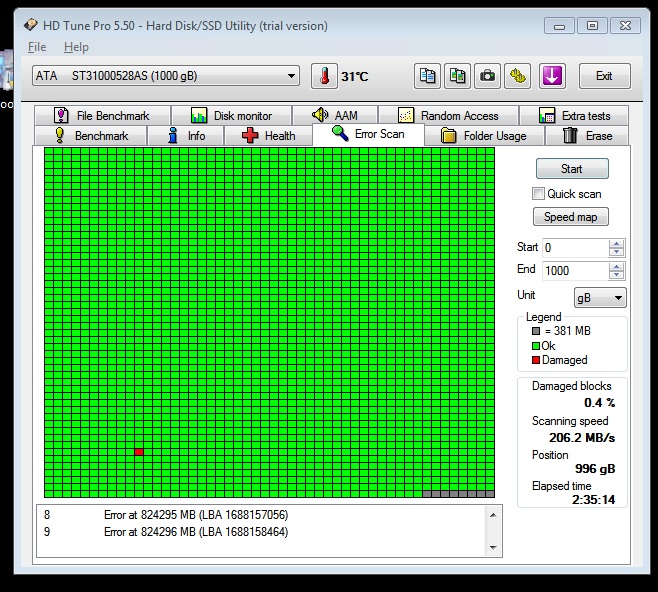This screenshot has width=658, height=592.
Task: Click the error log scroll down arrow
Action: 493,548
